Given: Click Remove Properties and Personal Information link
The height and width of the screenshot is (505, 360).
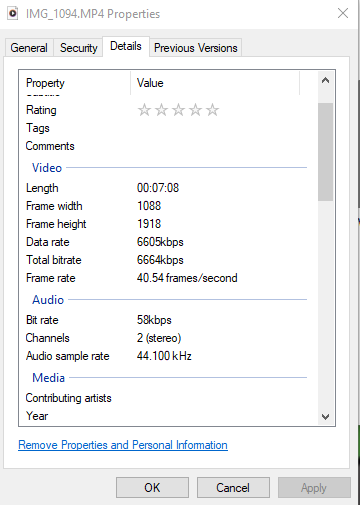Looking at the screenshot, I should tap(123, 445).
